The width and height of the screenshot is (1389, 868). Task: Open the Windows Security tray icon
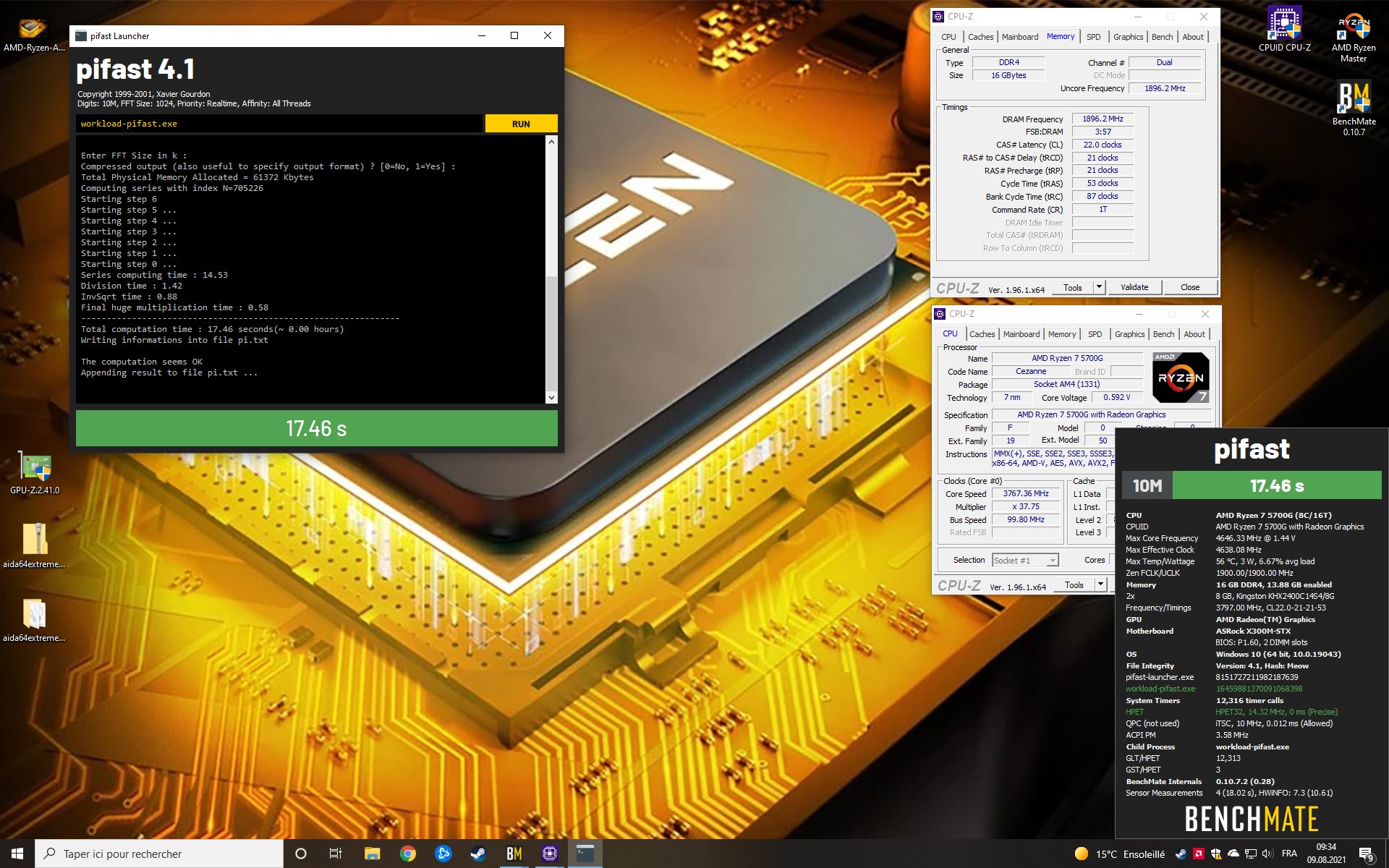pyautogui.click(x=1216, y=854)
